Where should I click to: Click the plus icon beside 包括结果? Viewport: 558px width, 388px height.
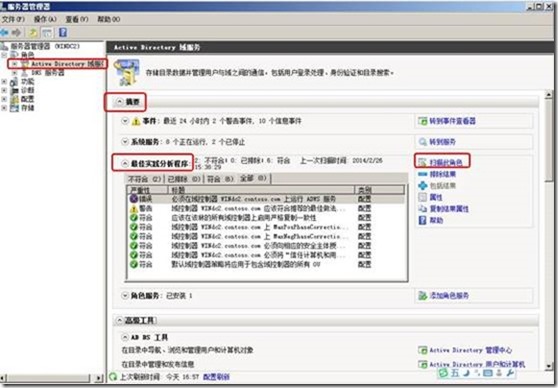tap(422, 185)
